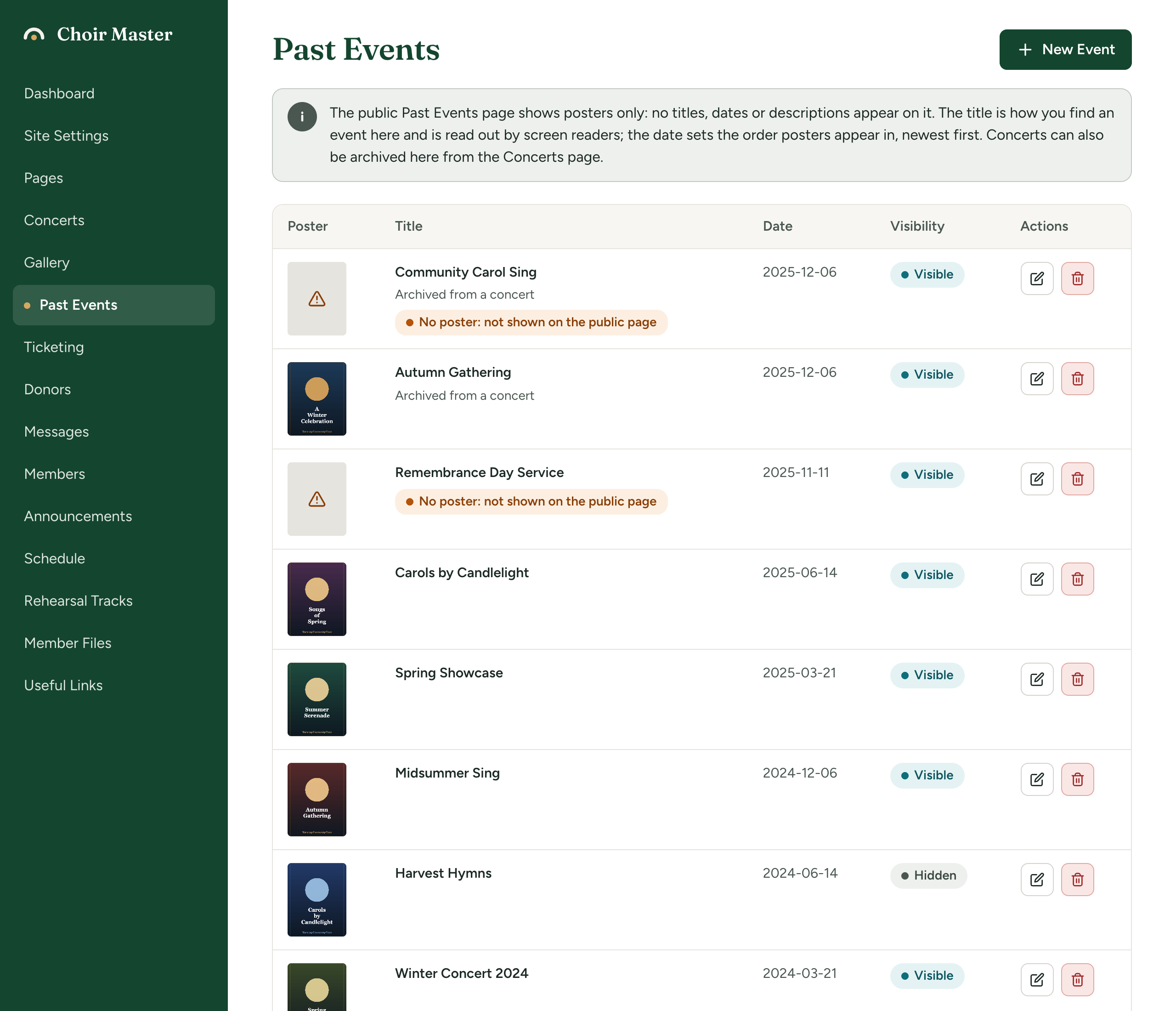This screenshot has width=1176, height=1011.
Task: Click the missing poster placeholder for Remembrance Day Service
Action: pyautogui.click(x=317, y=499)
